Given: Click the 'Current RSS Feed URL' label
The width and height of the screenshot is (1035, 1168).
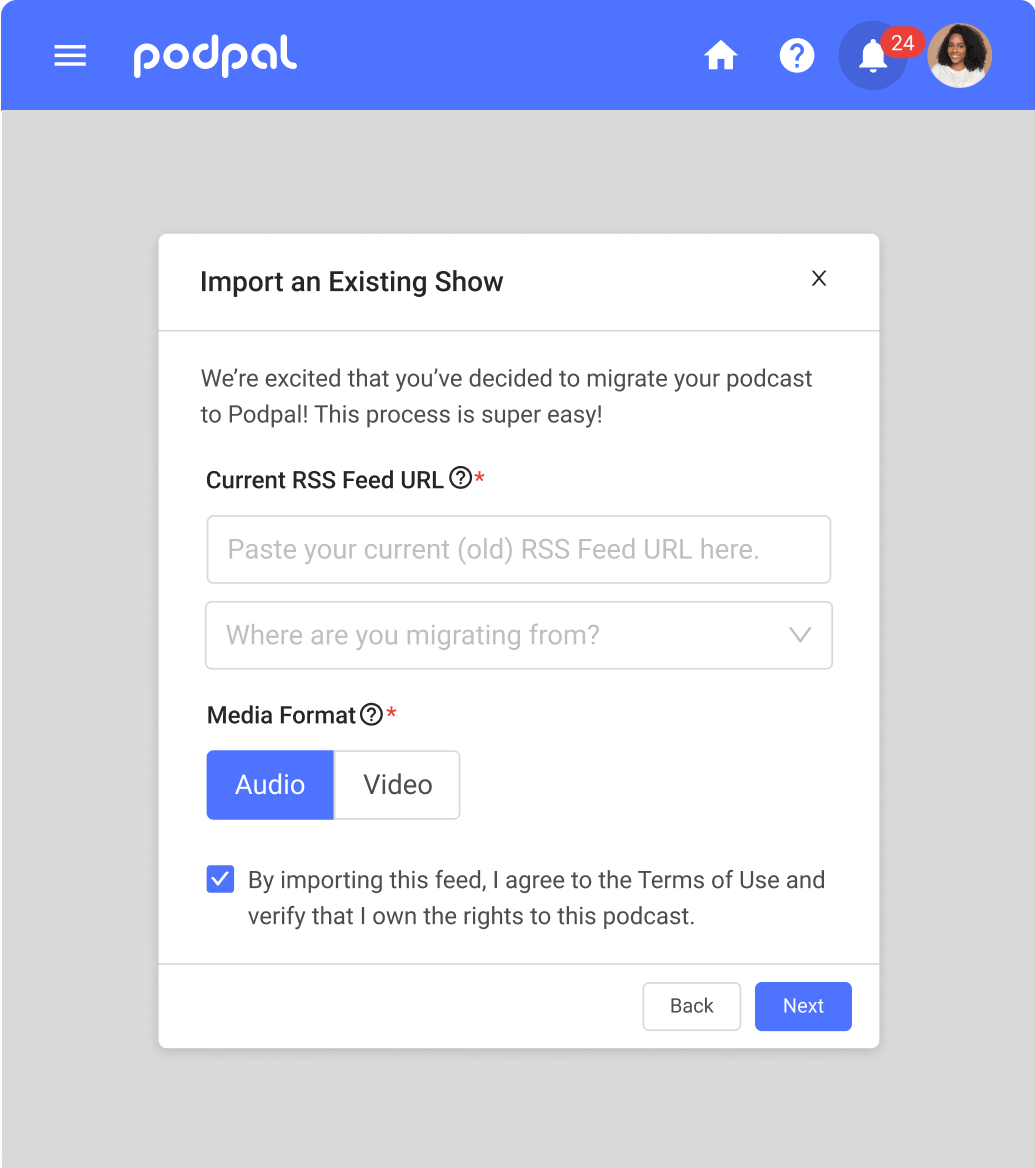Looking at the screenshot, I should tap(325, 480).
